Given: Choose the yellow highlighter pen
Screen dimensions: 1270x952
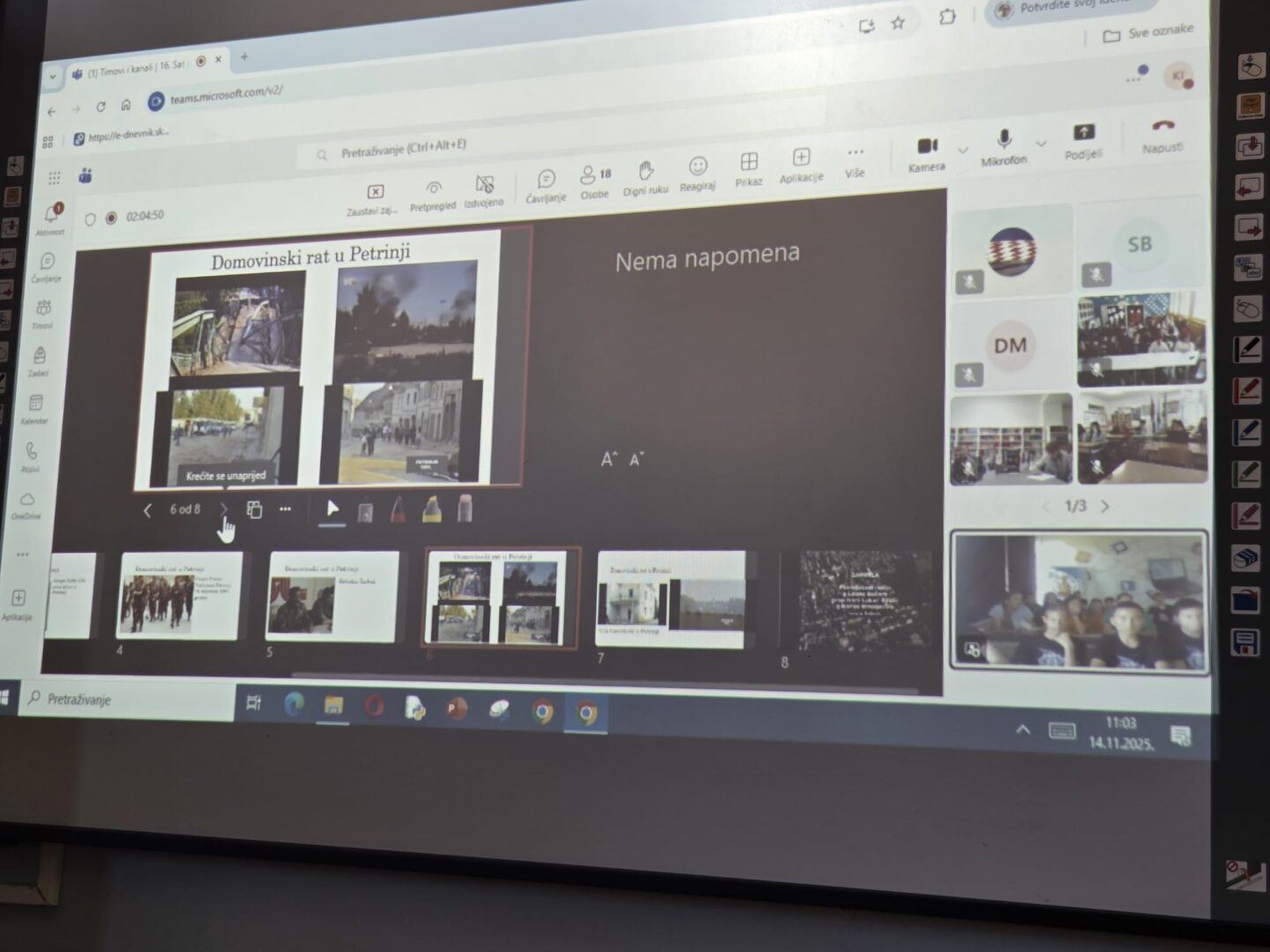Looking at the screenshot, I should (x=431, y=509).
